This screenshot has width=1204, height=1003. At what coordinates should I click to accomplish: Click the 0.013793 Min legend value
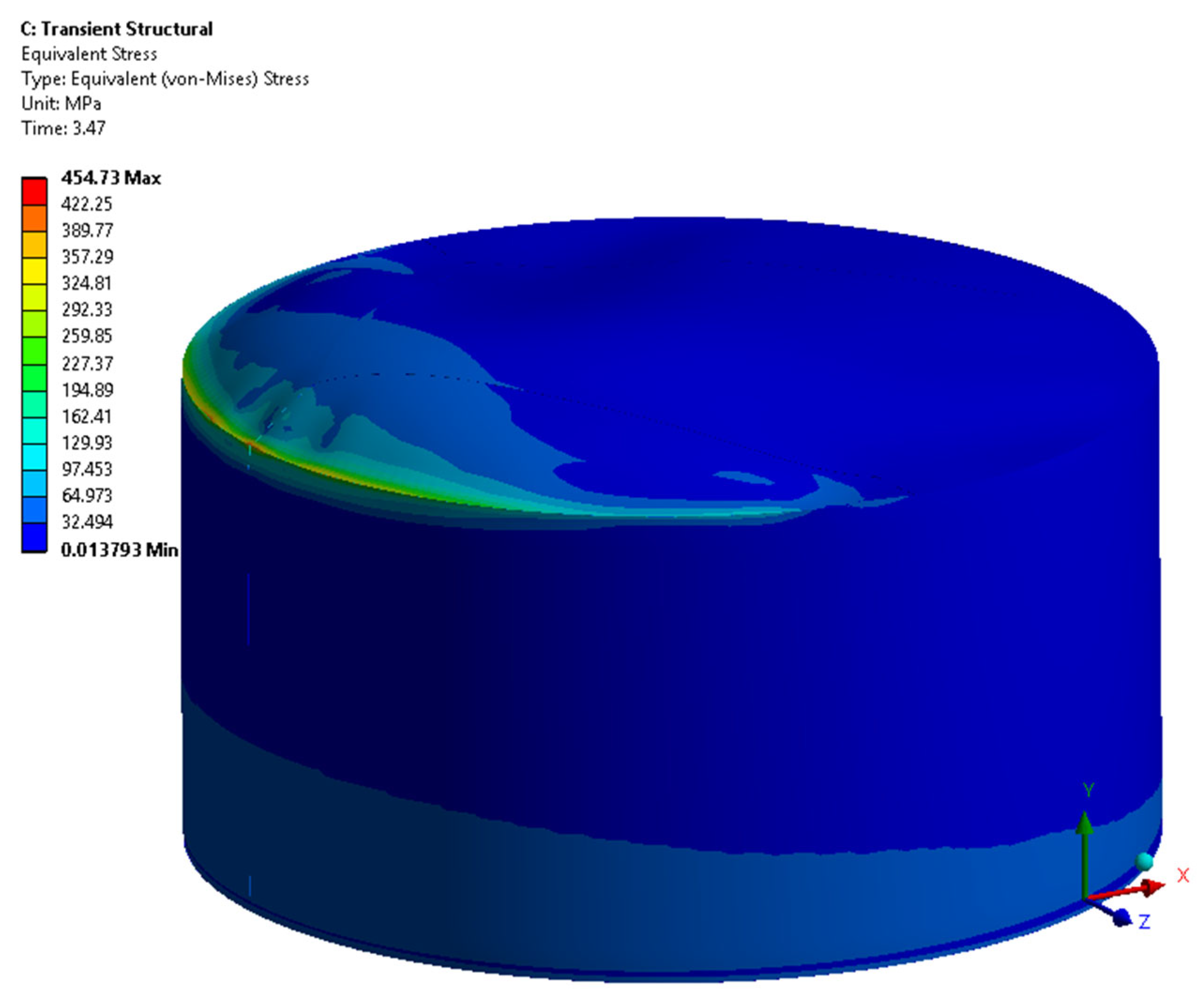[x=119, y=550]
